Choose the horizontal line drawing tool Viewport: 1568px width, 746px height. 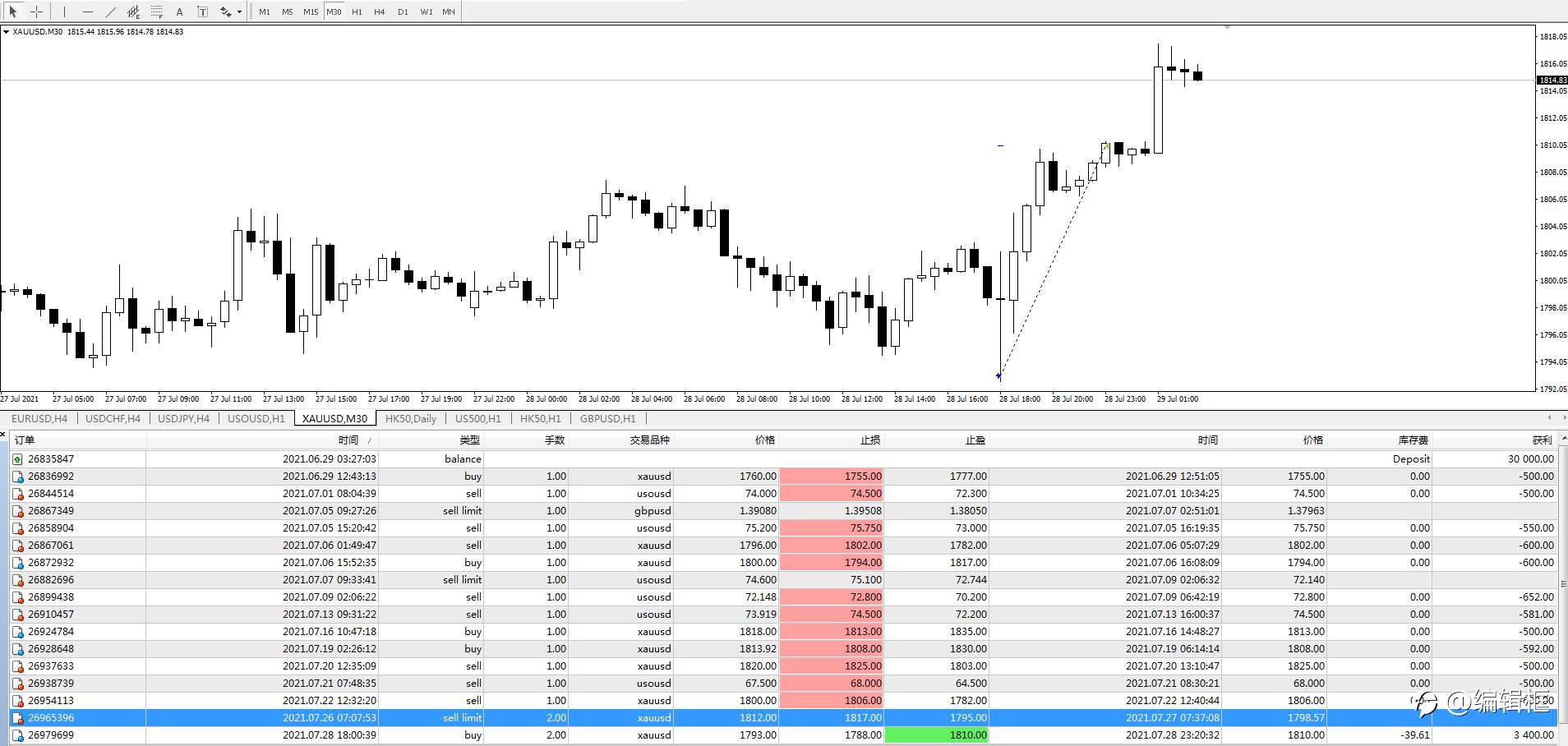pos(87,12)
